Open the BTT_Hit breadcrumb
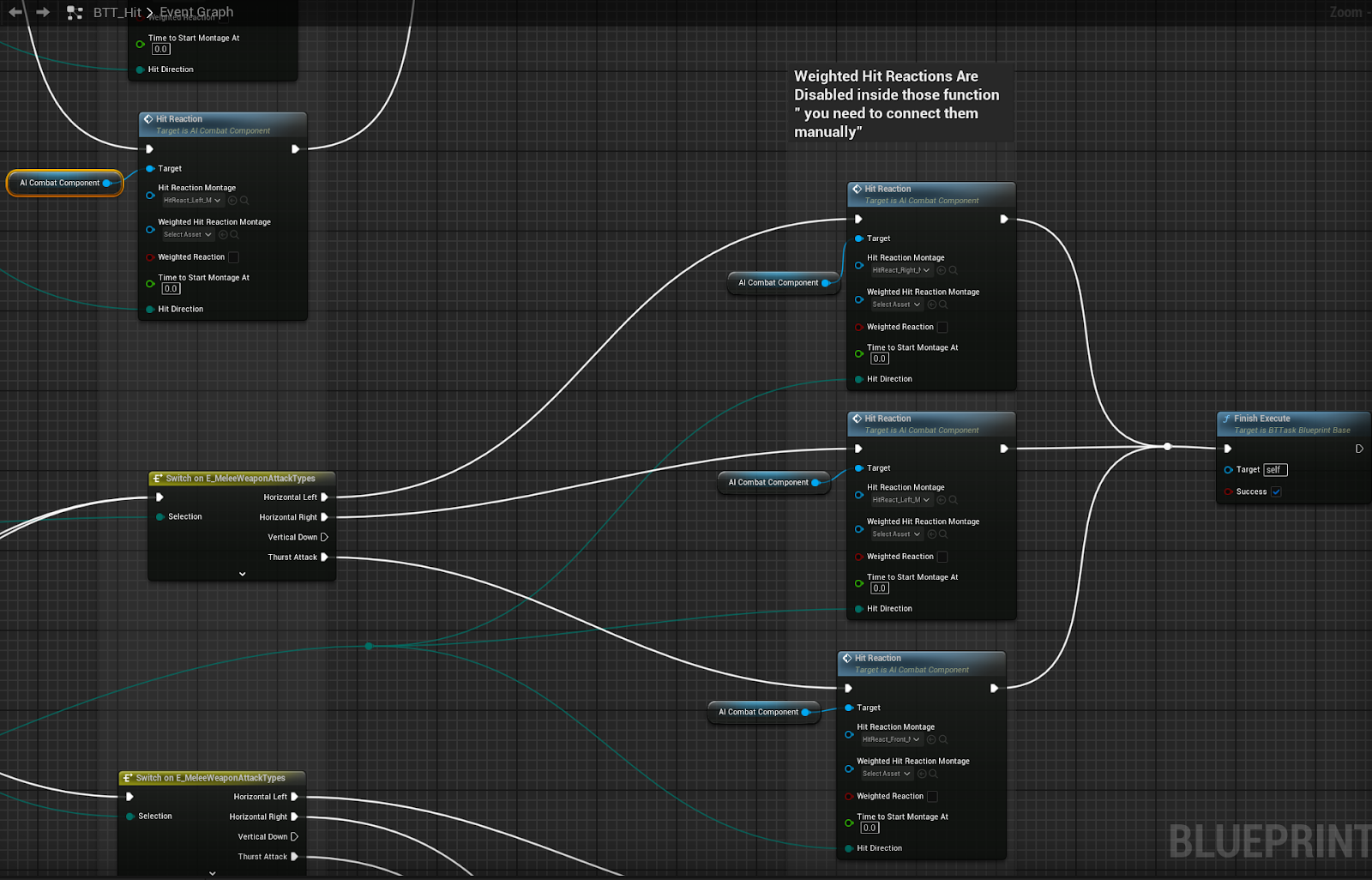The width and height of the screenshot is (1372, 880). pyautogui.click(x=117, y=12)
